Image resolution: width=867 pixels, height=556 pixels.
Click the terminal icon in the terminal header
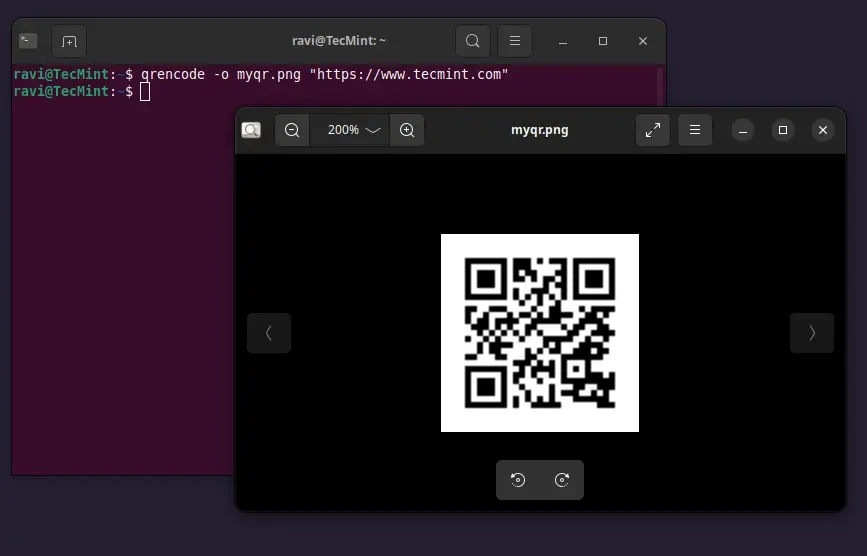coord(29,41)
